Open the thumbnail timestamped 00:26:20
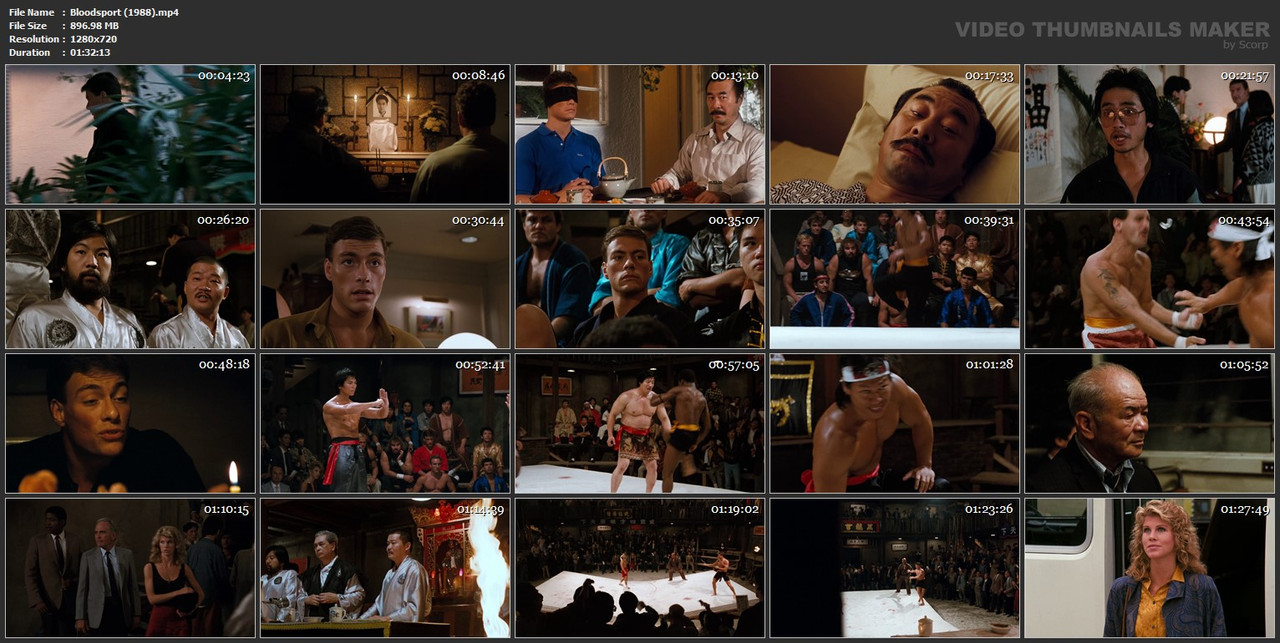1280x643 pixels. [x=130, y=279]
